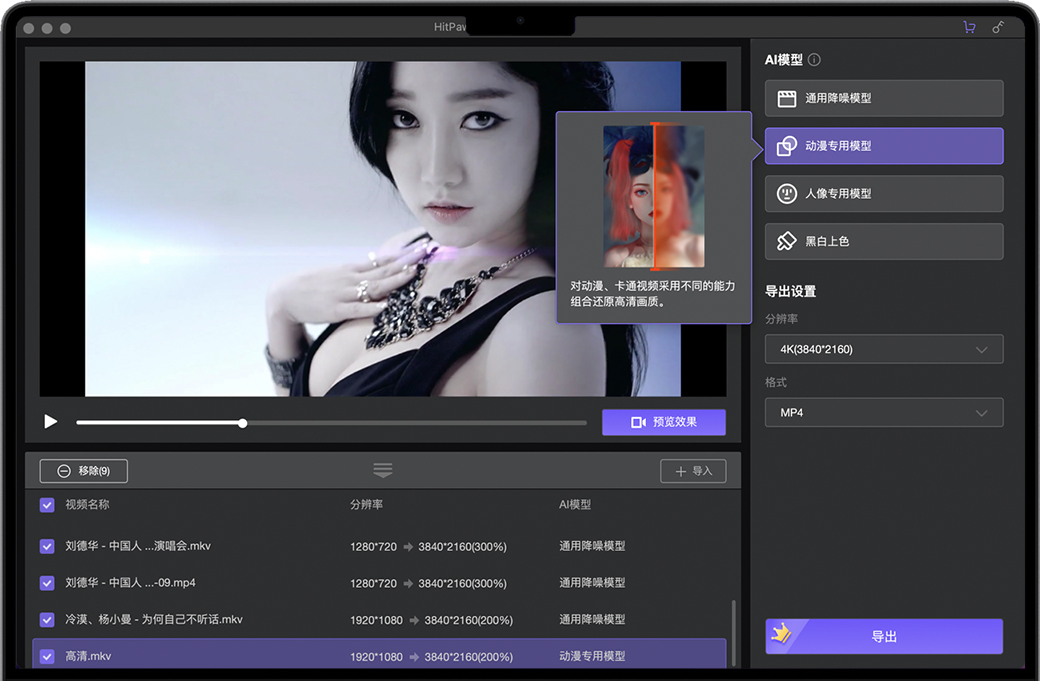This screenshot has height=681, width=1040.
Task: Choose the 动漫专用模型 option
Action: click(x=884, y=146)
